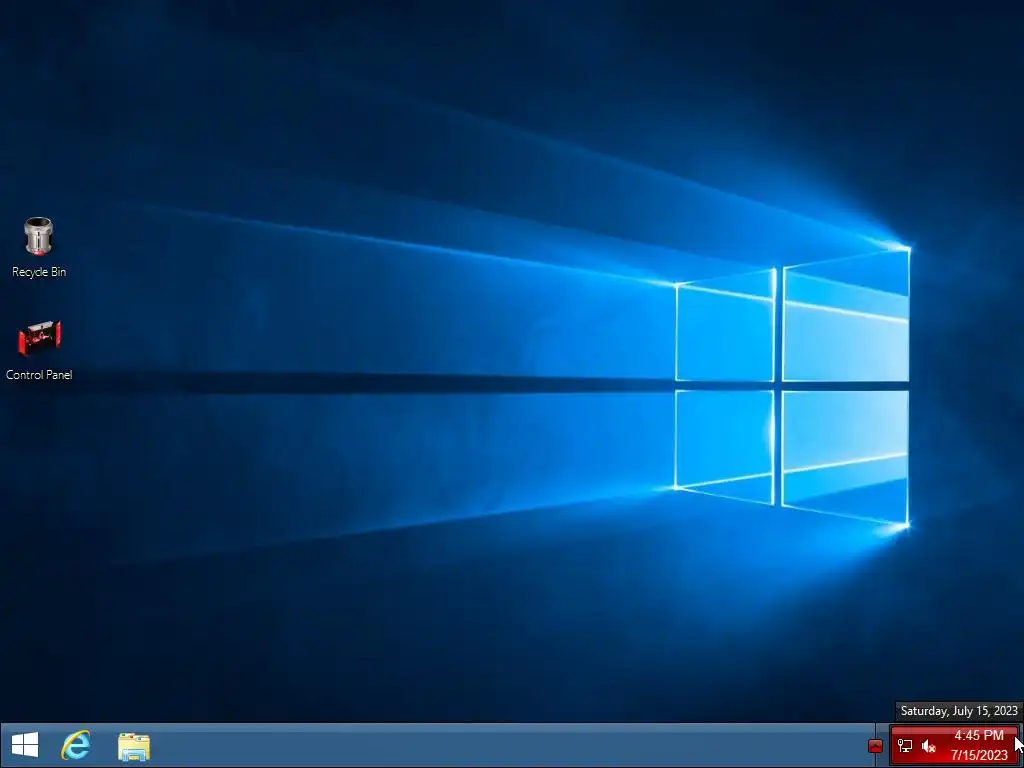Screen dimensions: 1024x768
Task: Click the 4:45 PM taskbar clock
Action: [x=979, y=745]
